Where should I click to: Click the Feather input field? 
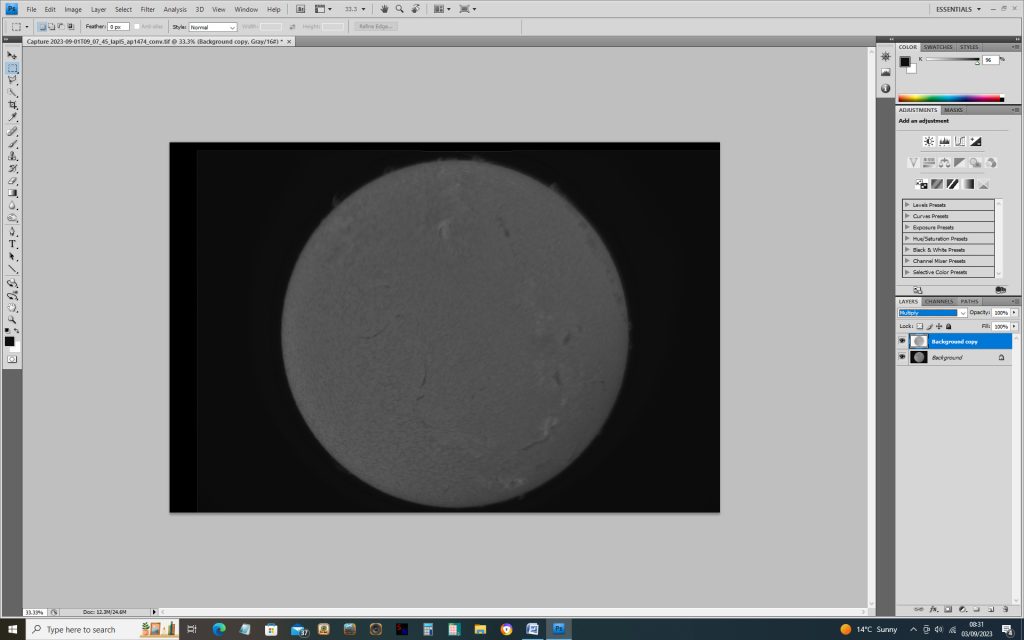click(118, 27)
